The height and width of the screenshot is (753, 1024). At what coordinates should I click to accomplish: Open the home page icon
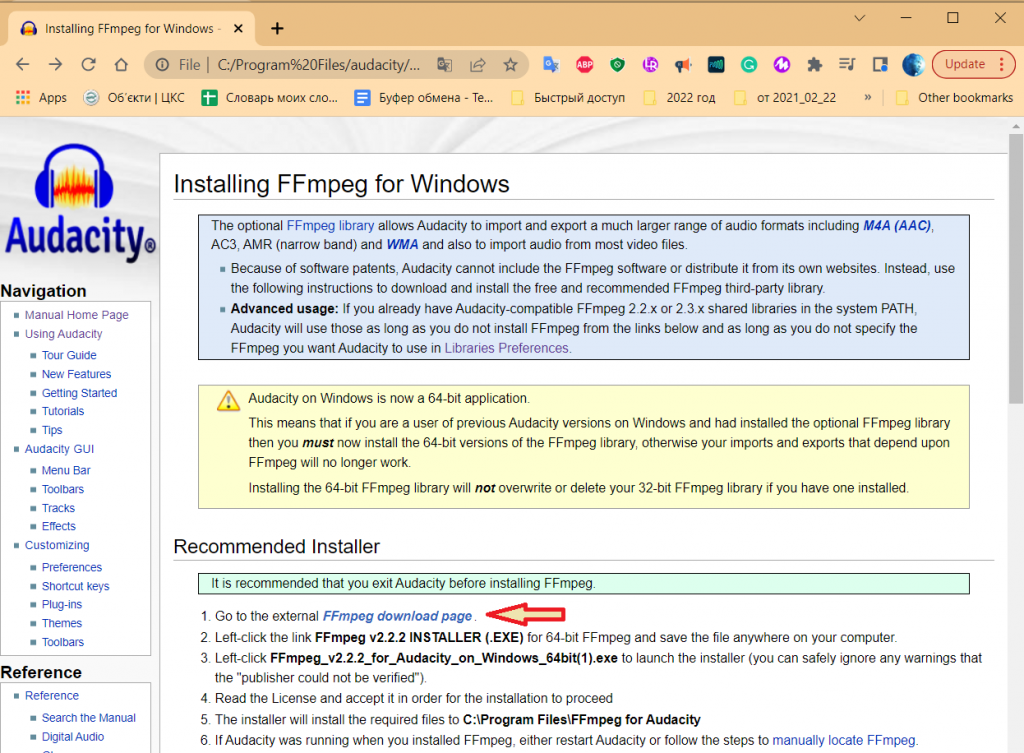tap(121, 65)
